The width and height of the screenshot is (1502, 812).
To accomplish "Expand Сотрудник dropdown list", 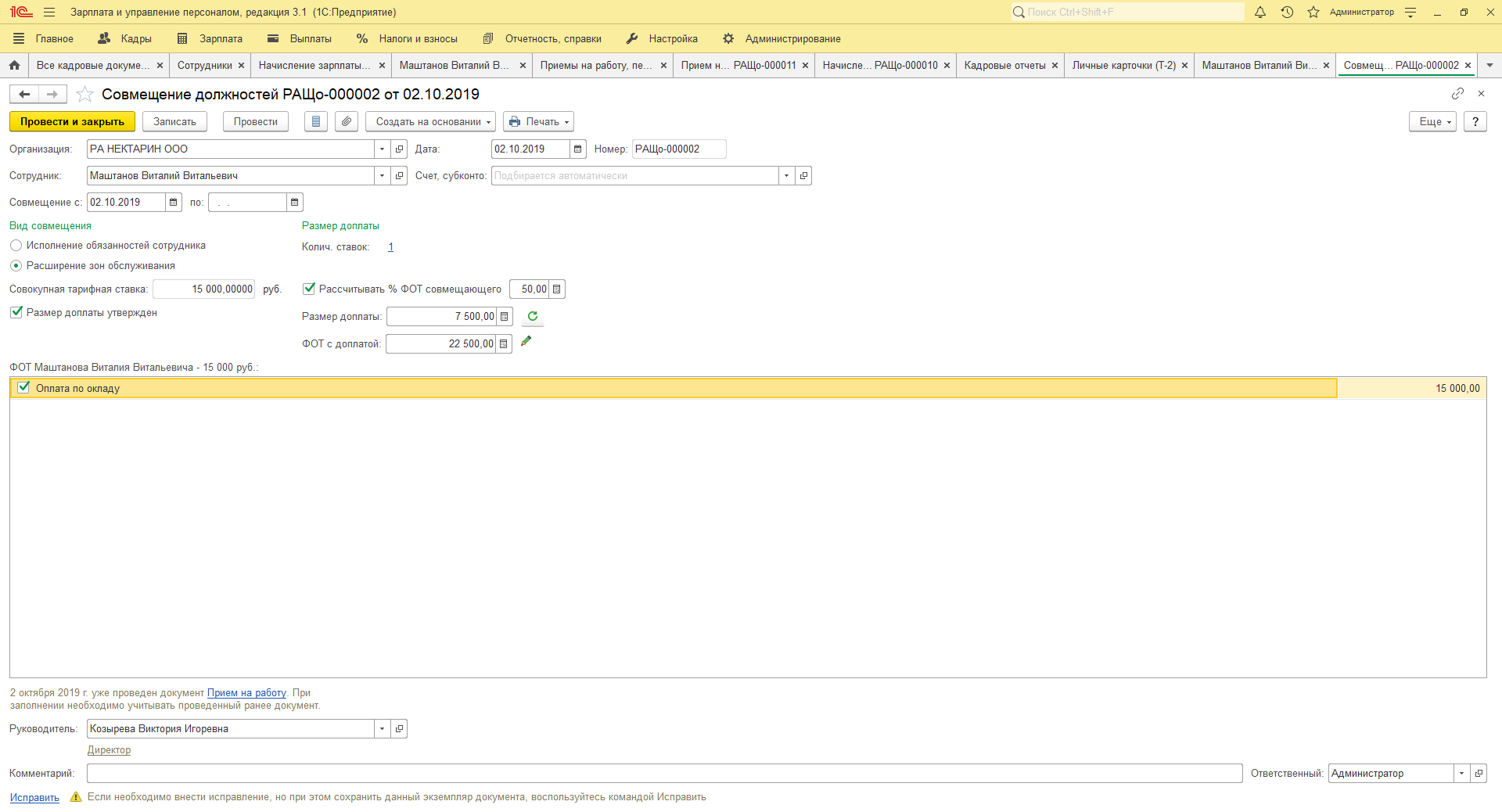I will [382, 175].
